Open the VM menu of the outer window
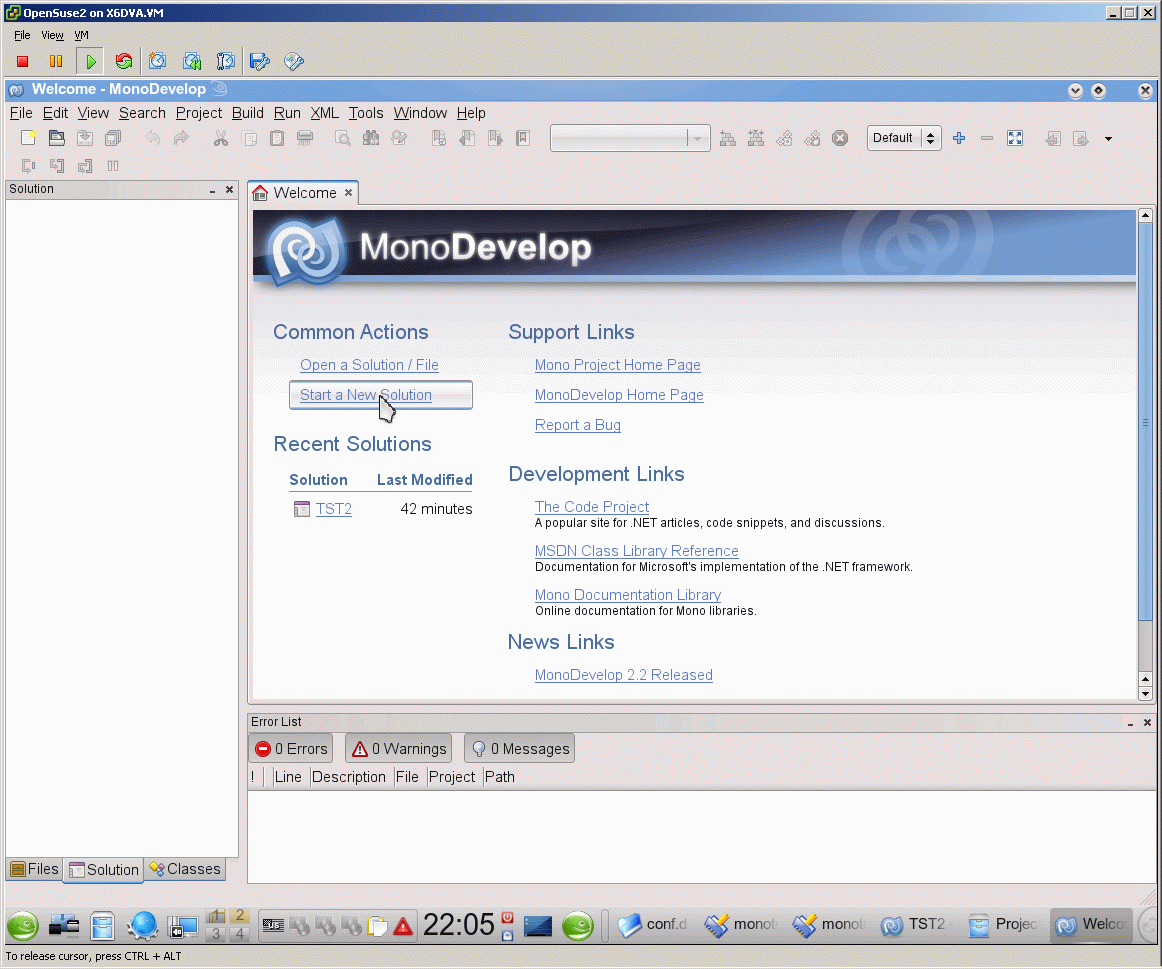This screenshot has height=969, width=1162. (x=82, y=35)
